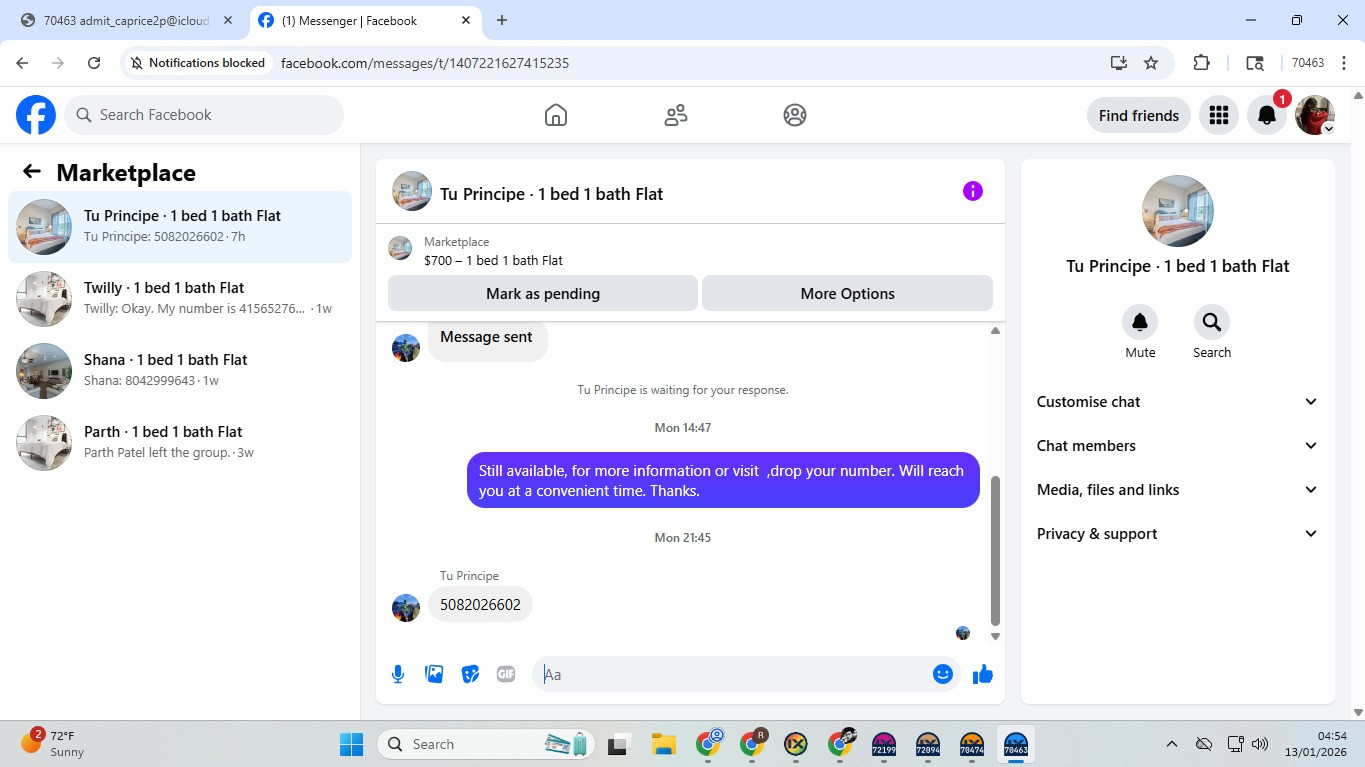Click the browser reload icon

[94, 63]
